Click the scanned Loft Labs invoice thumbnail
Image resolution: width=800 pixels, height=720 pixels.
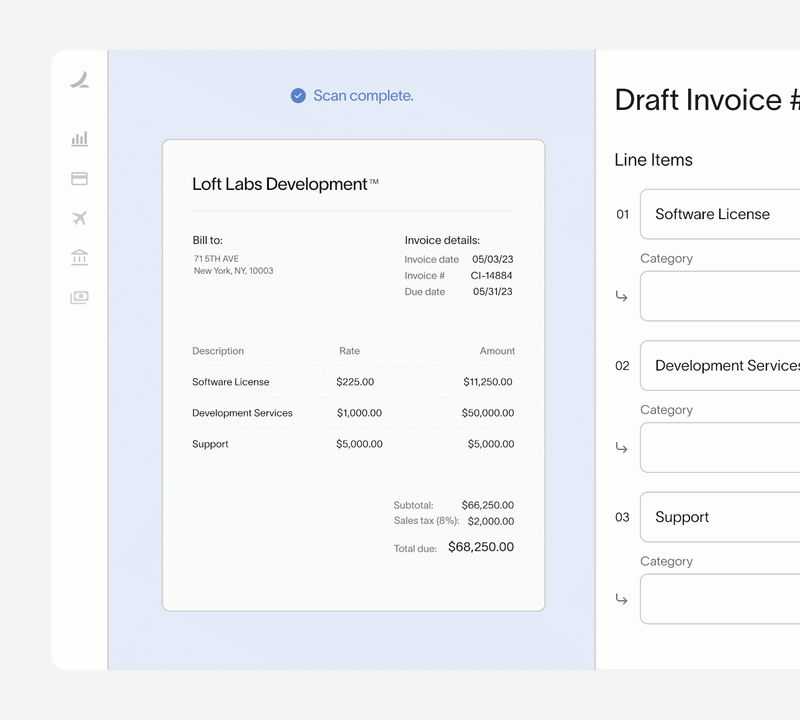[x=354, y=375]
